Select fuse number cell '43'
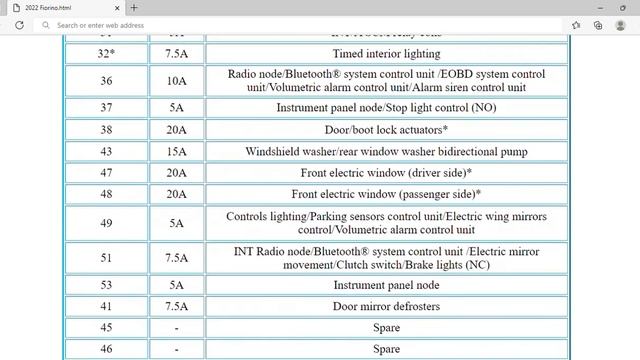This screenshot has height=360, width=640. pyautogui.click(x=106, y=151)
